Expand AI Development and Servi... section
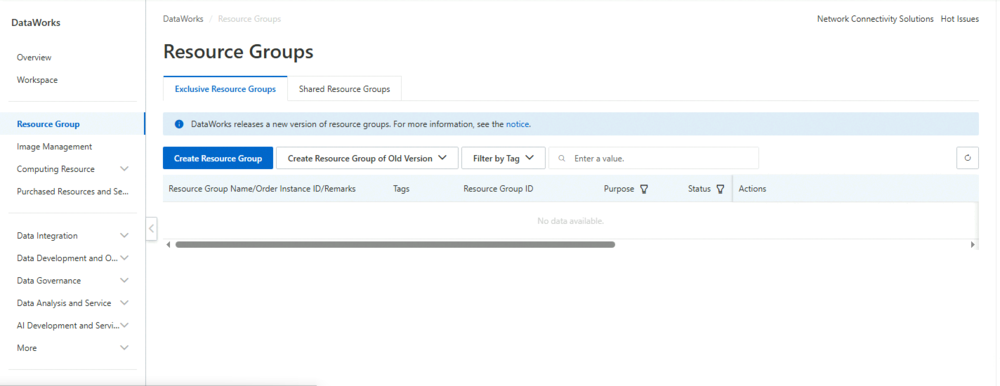The image size is (1000, 386). tap(124, 325)
